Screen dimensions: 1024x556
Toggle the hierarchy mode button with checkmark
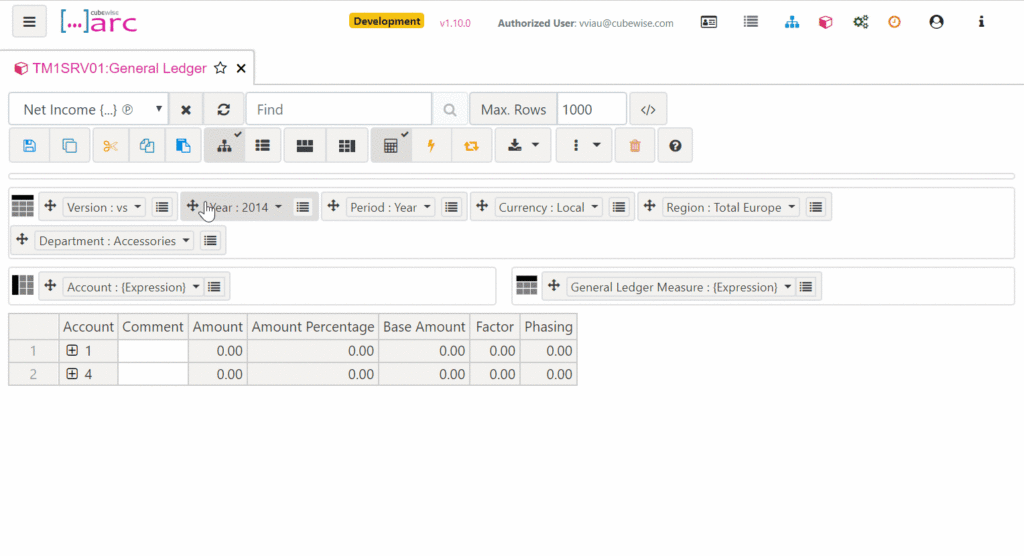pos(224,146)
